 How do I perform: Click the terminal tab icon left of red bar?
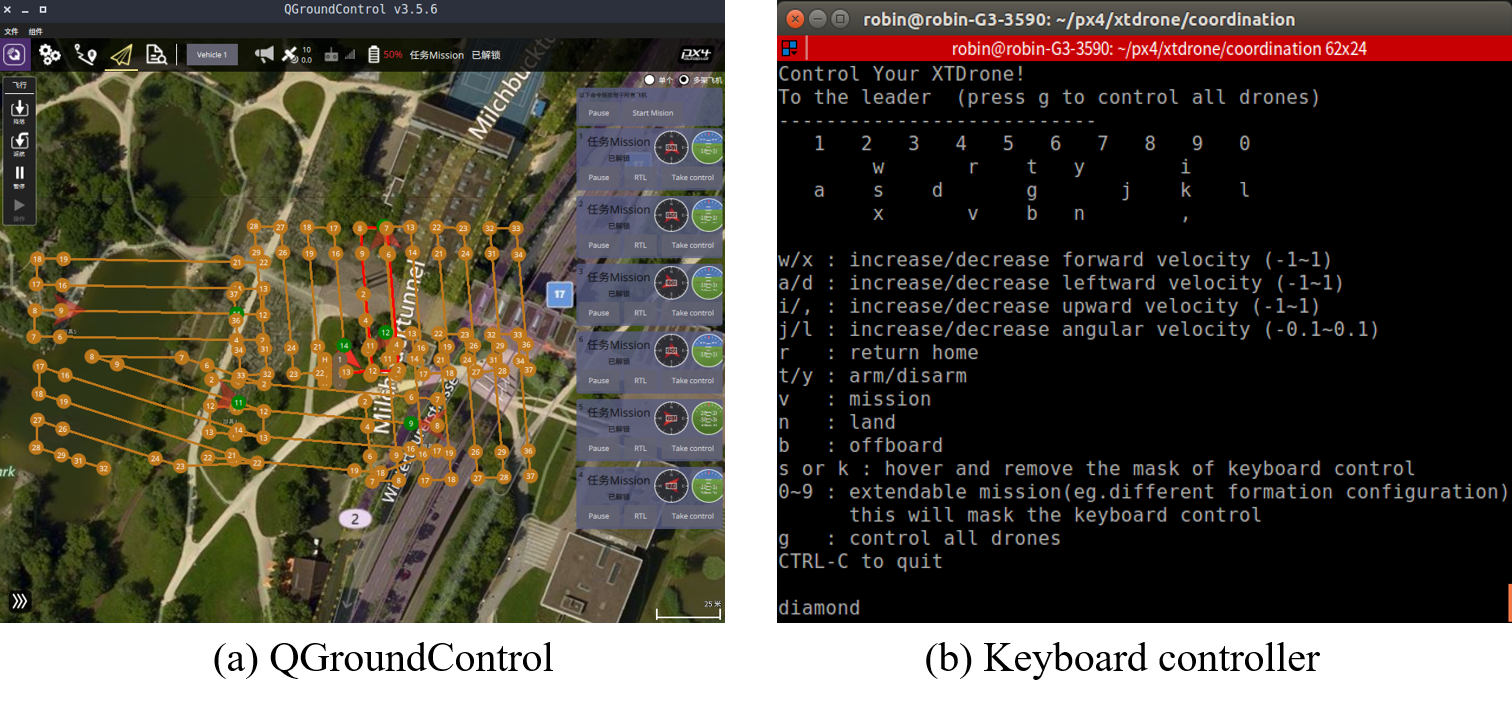789,48
